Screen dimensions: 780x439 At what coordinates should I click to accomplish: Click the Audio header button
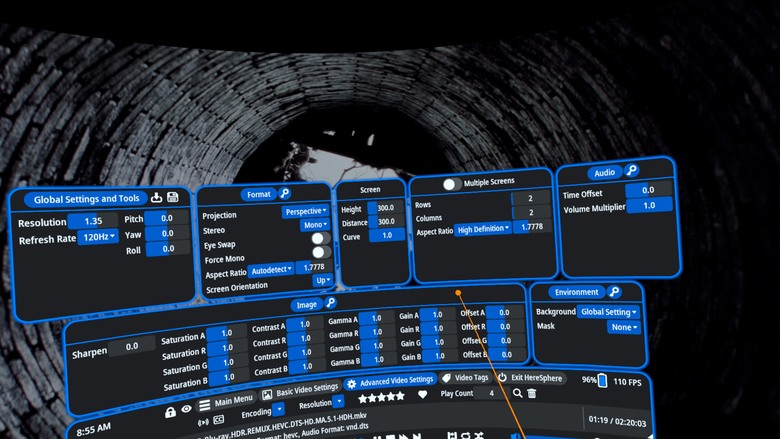tap(604, 173)
